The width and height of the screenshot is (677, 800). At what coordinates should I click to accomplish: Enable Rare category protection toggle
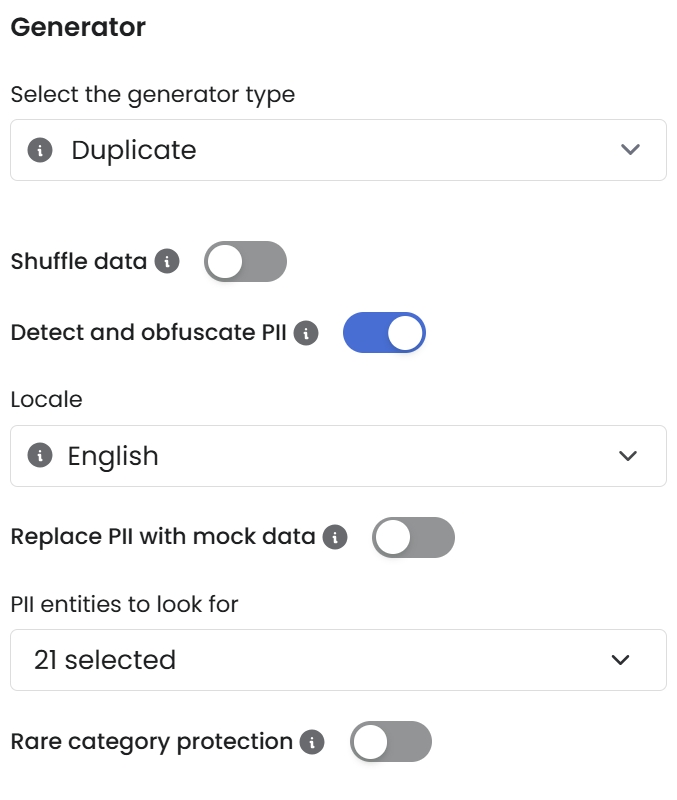[x=390, y=742]
